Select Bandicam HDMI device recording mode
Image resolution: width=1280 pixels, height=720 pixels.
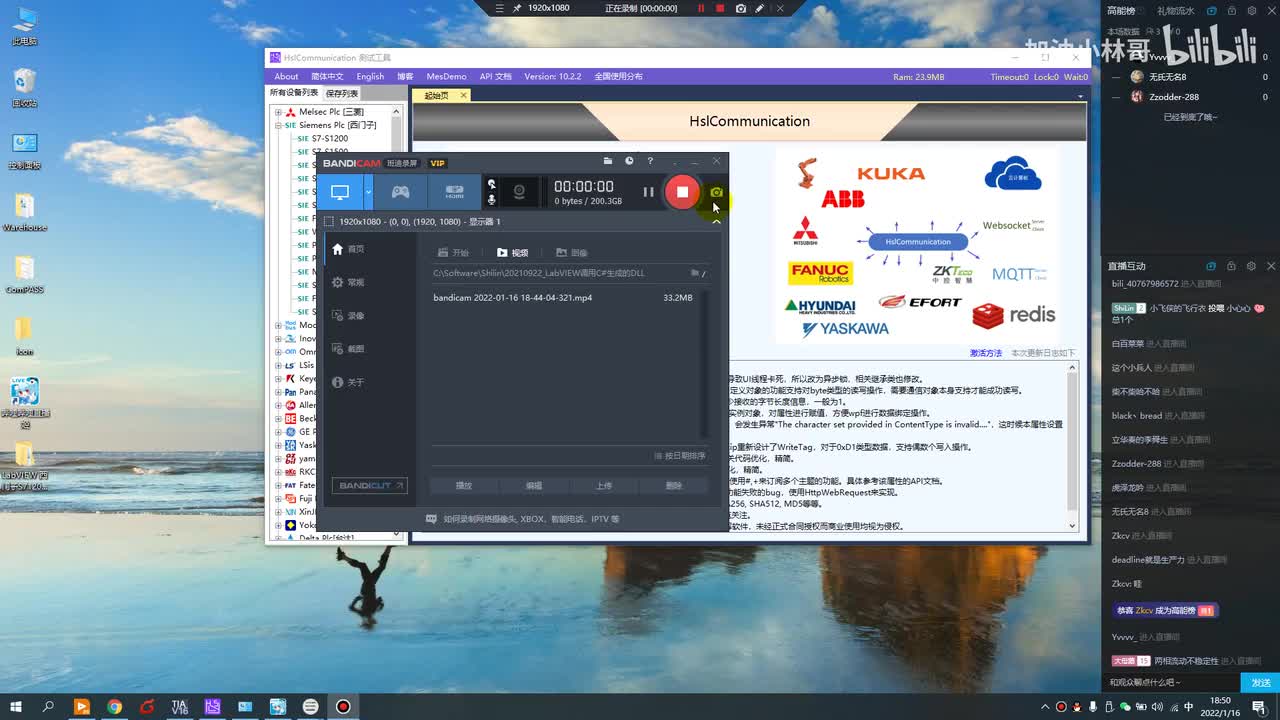pos(455,192)
